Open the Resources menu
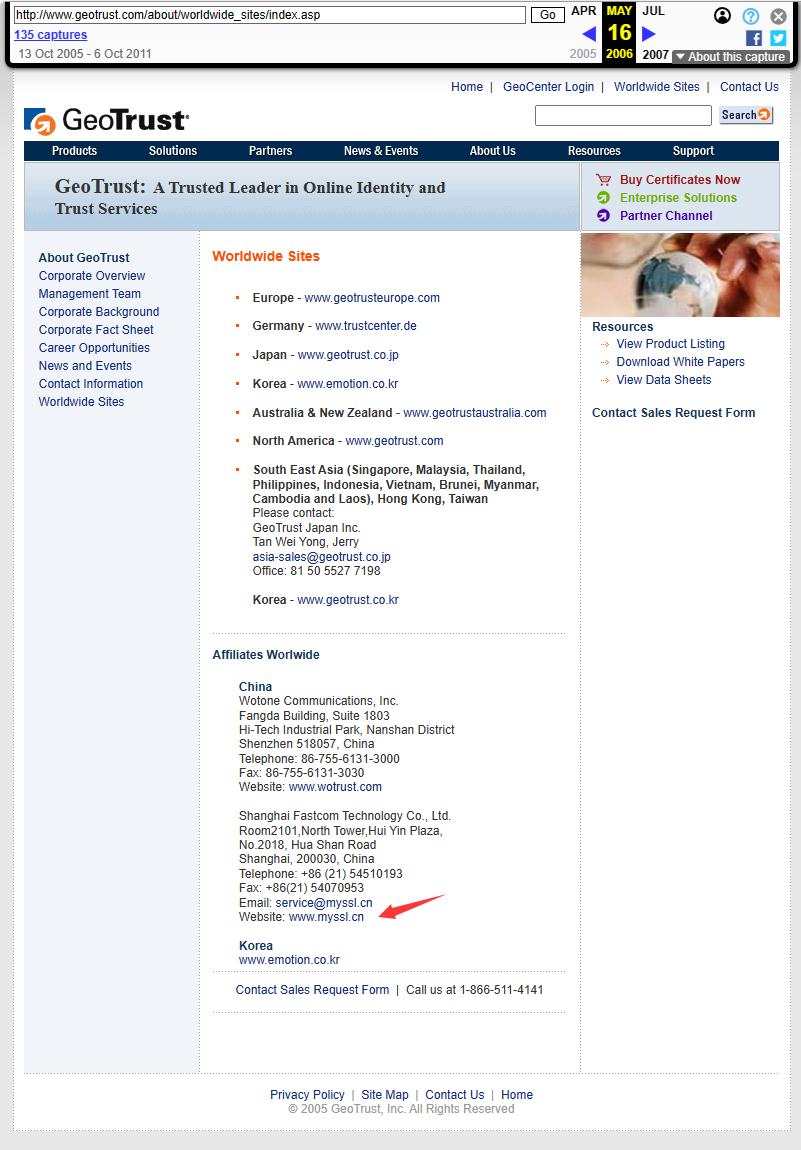Viewport: 801px width, 1150px height. pyautogui.click(x=594, y=151)
